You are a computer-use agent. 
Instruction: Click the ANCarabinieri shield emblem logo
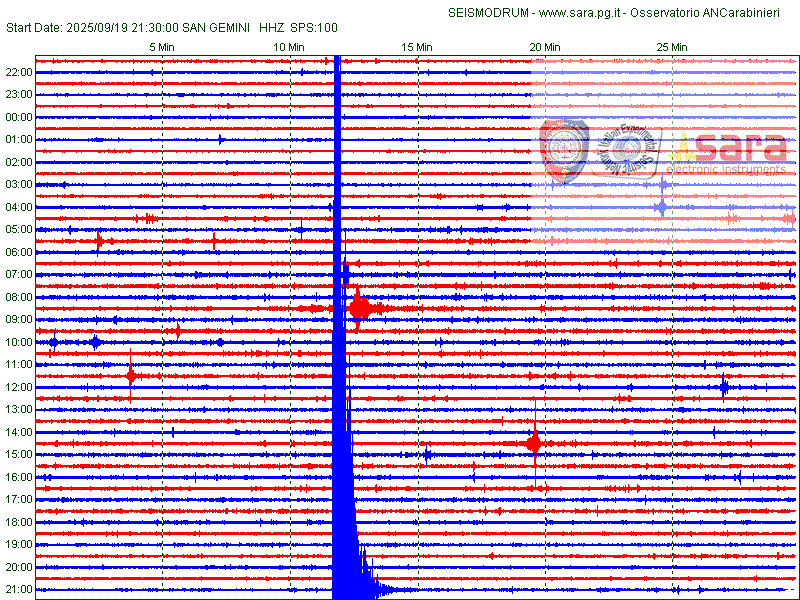coord(564,150)
